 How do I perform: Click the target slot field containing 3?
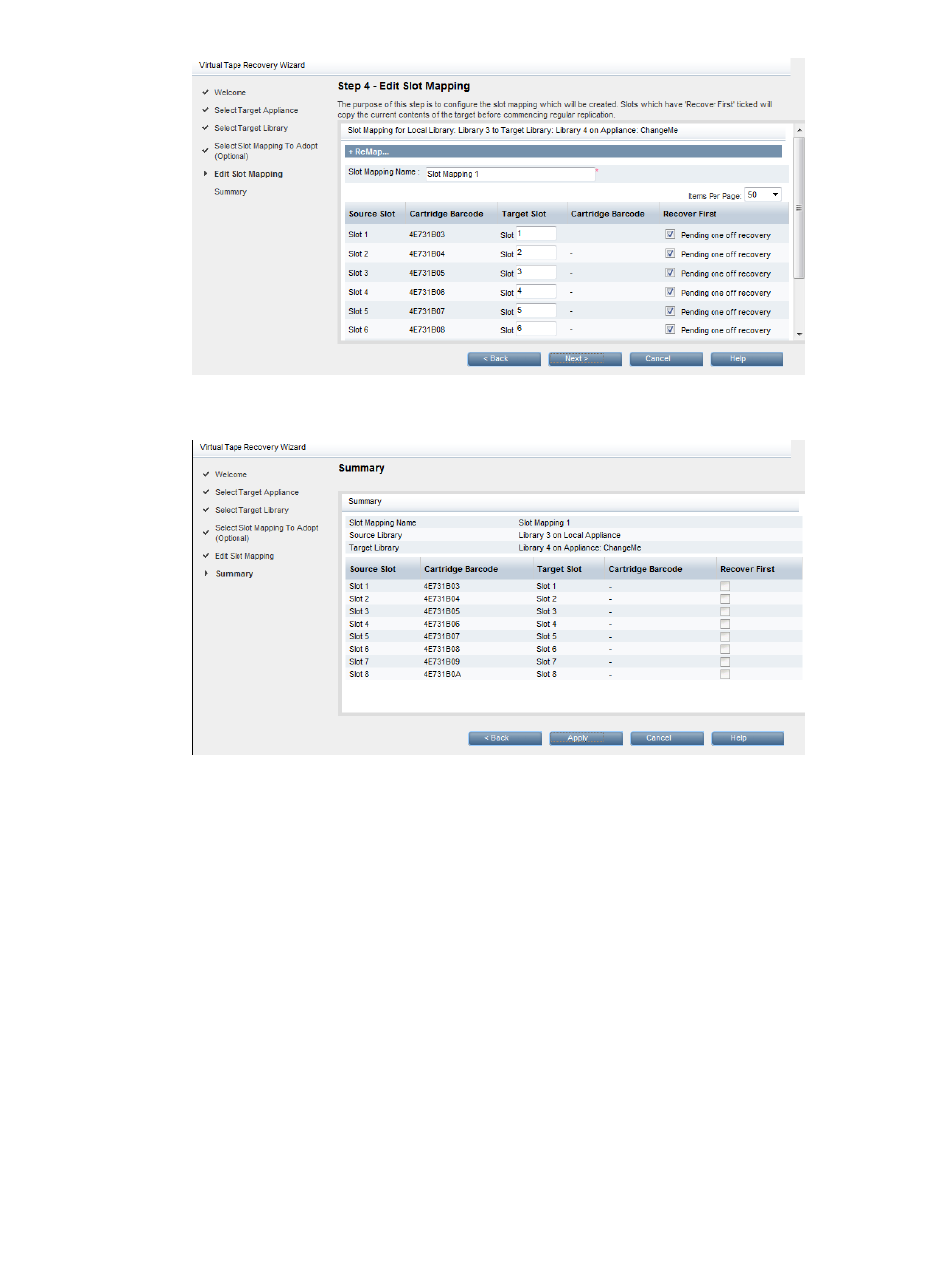(535, 272)
